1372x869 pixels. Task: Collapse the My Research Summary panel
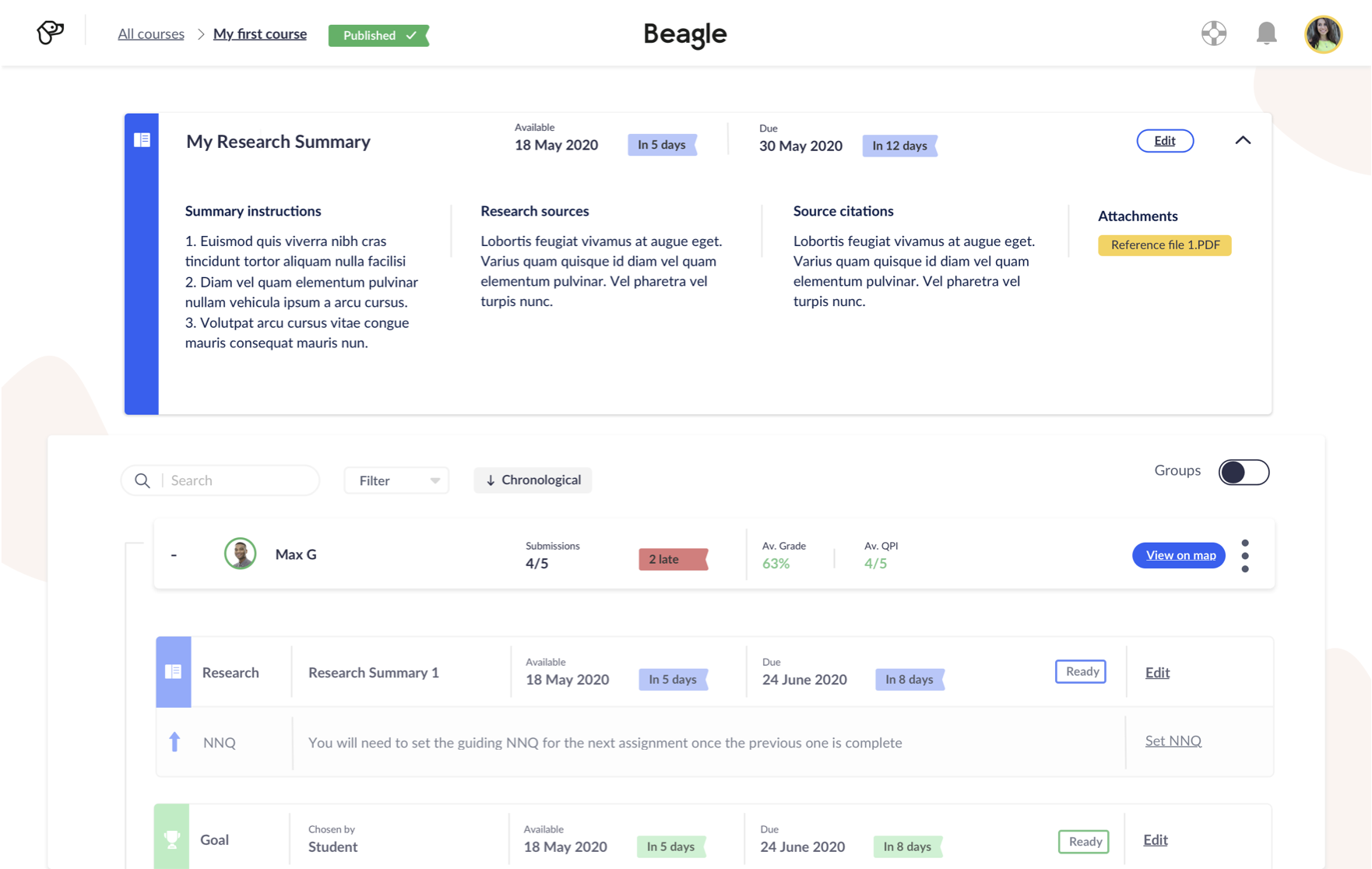1243,141
